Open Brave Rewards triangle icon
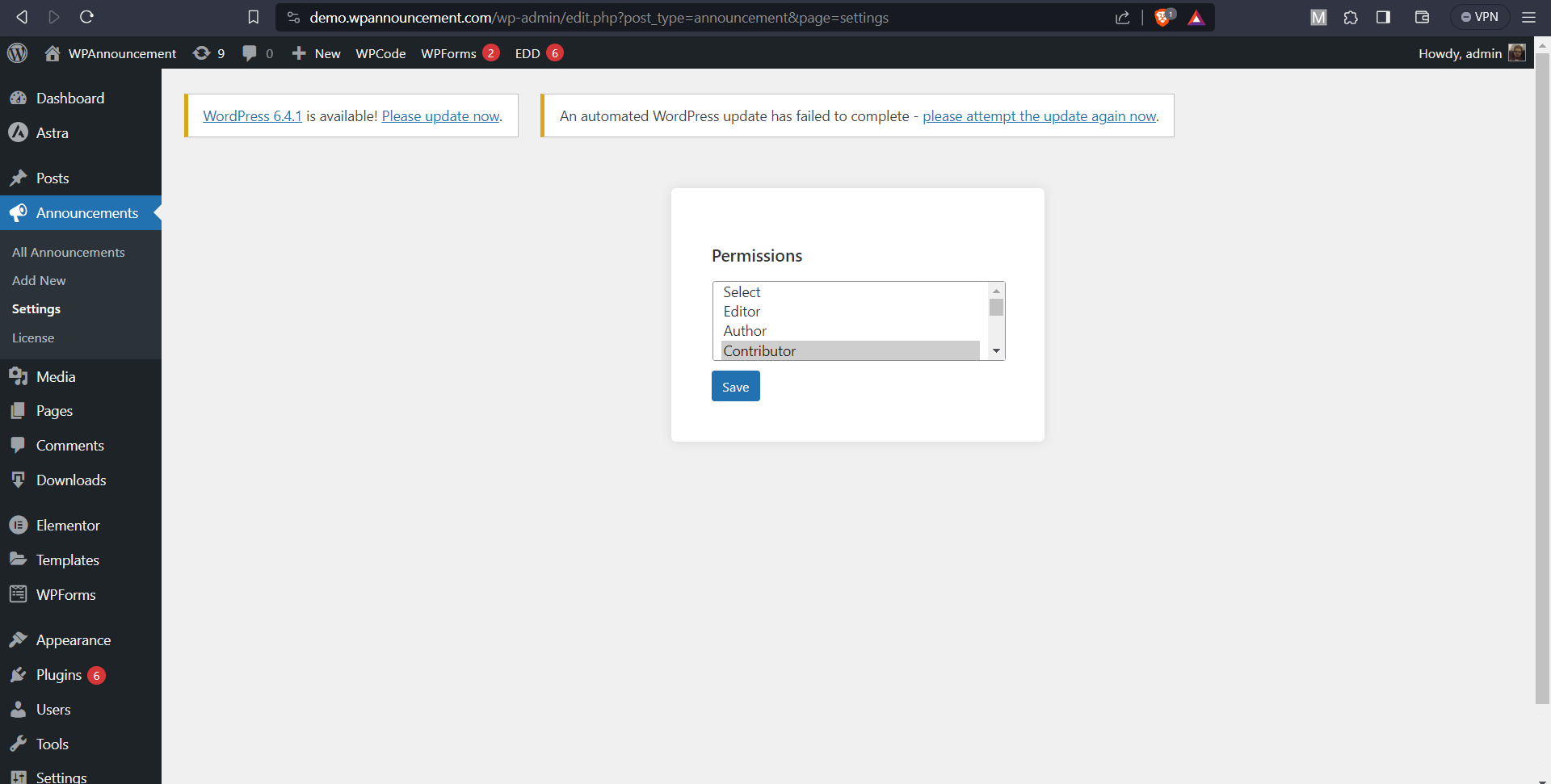 1196,17
